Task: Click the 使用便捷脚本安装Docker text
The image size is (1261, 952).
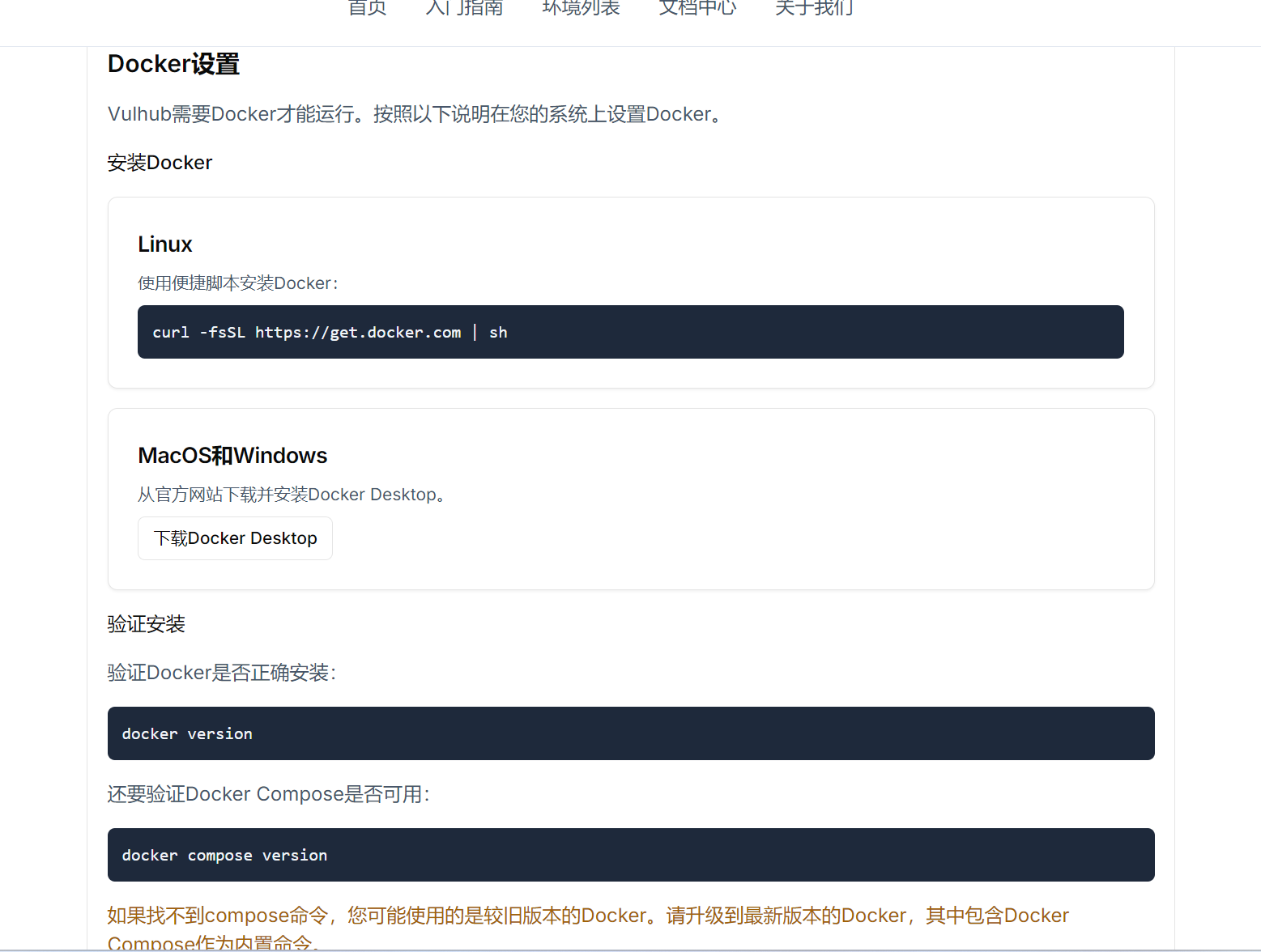Action: (238, 283)
